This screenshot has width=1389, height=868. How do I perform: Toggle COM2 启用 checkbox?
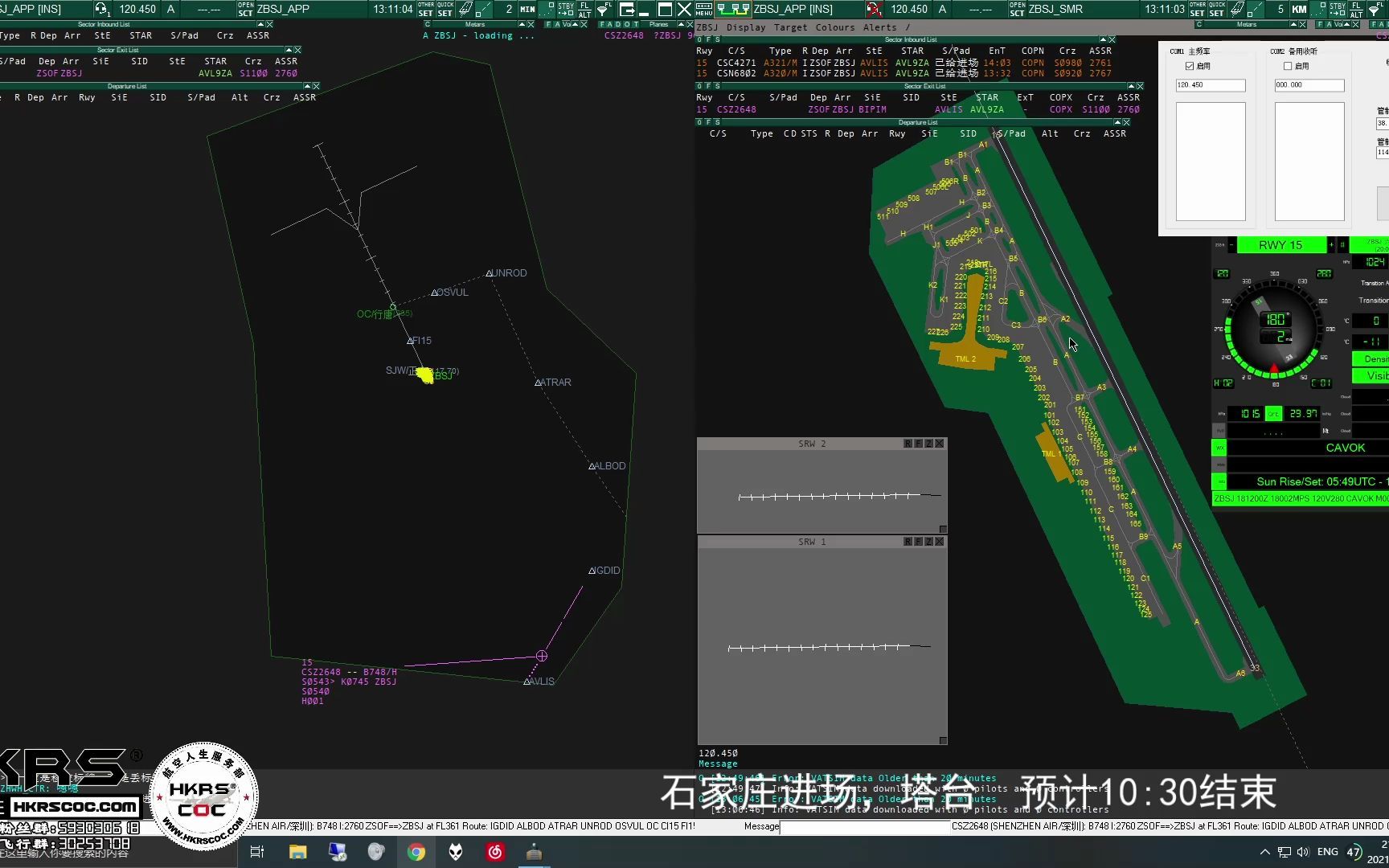tap(1288, 66)
